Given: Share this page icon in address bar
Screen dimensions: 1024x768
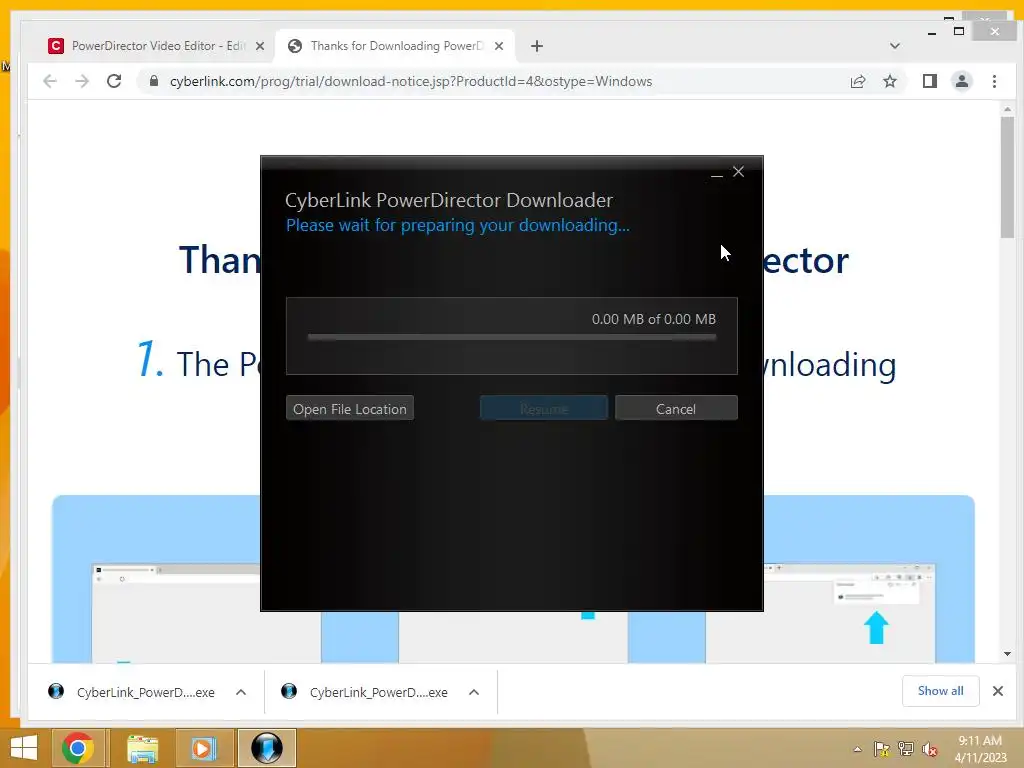Looking at the screenshot, I should pyautogui.click(x=857, y=81).
